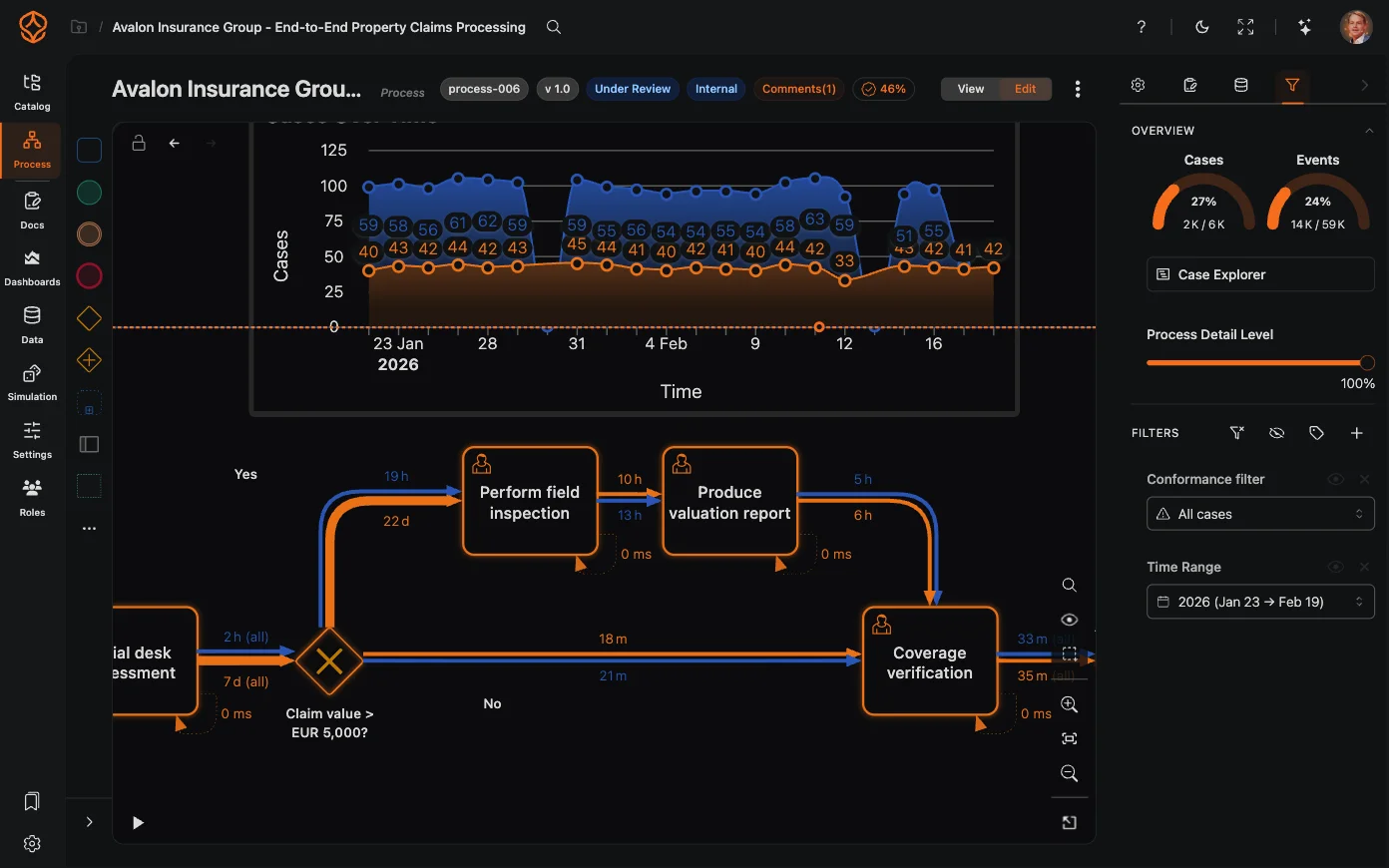Hide all filters with crossed-eye icon

pos(1276,433)
